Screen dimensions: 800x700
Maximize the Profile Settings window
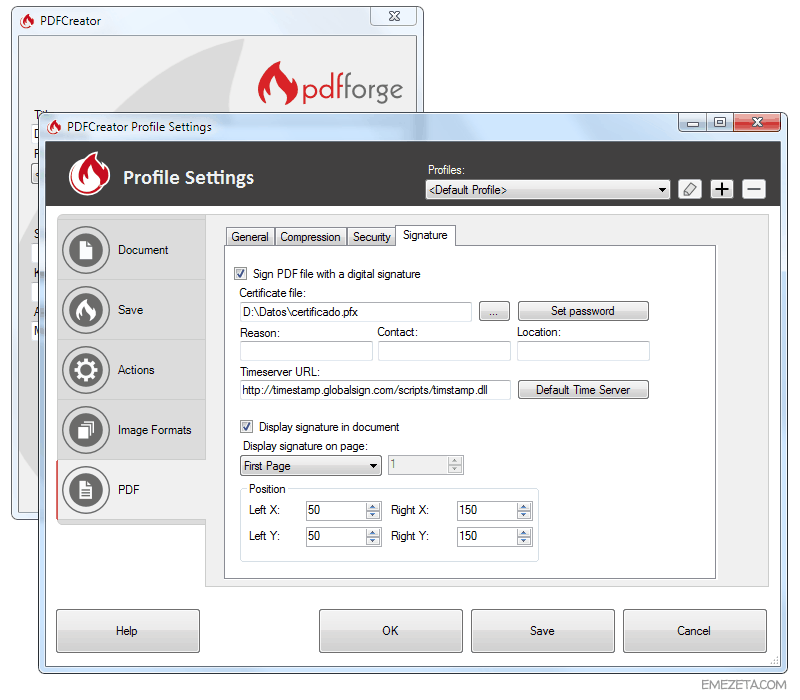point(720,122)
